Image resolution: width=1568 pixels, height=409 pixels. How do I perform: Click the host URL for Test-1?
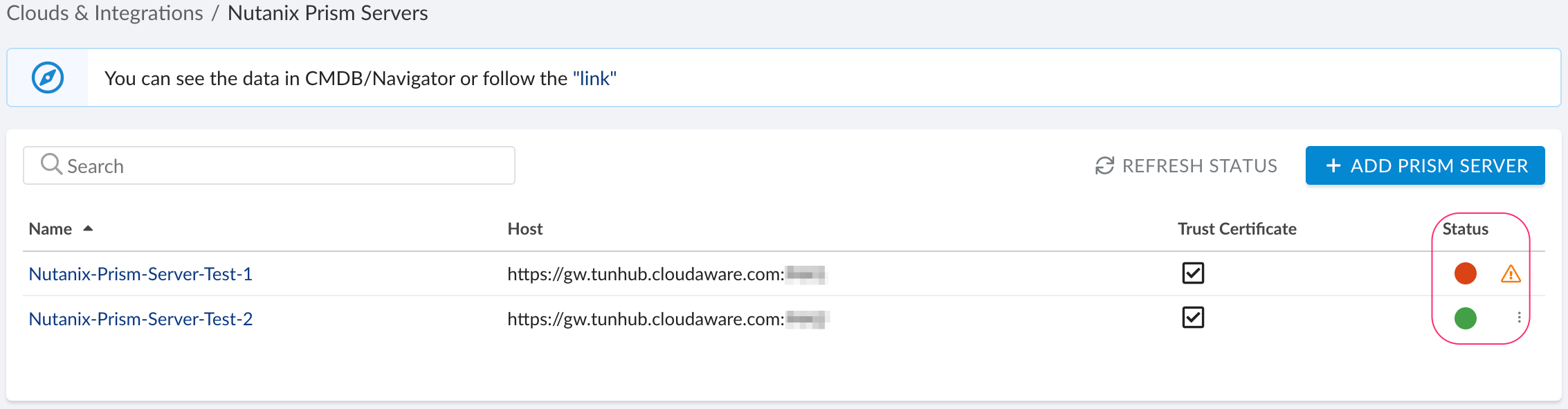pyautogui.click(x=666, y=274)
